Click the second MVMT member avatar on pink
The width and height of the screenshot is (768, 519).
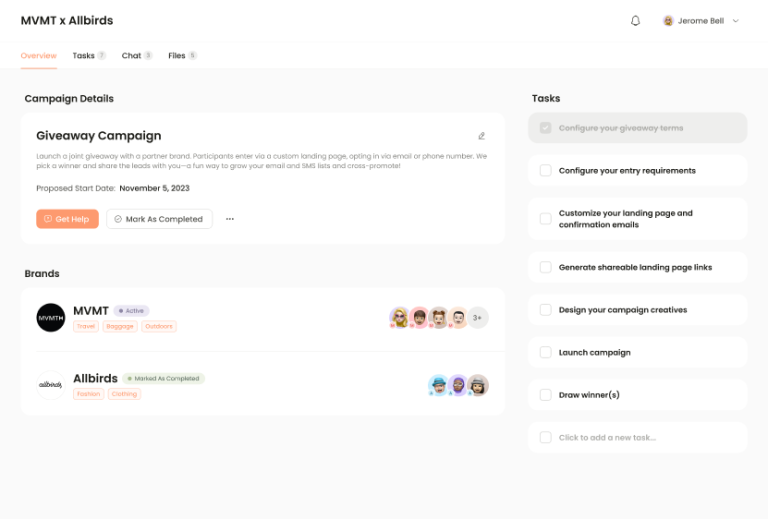click(419, 318)
